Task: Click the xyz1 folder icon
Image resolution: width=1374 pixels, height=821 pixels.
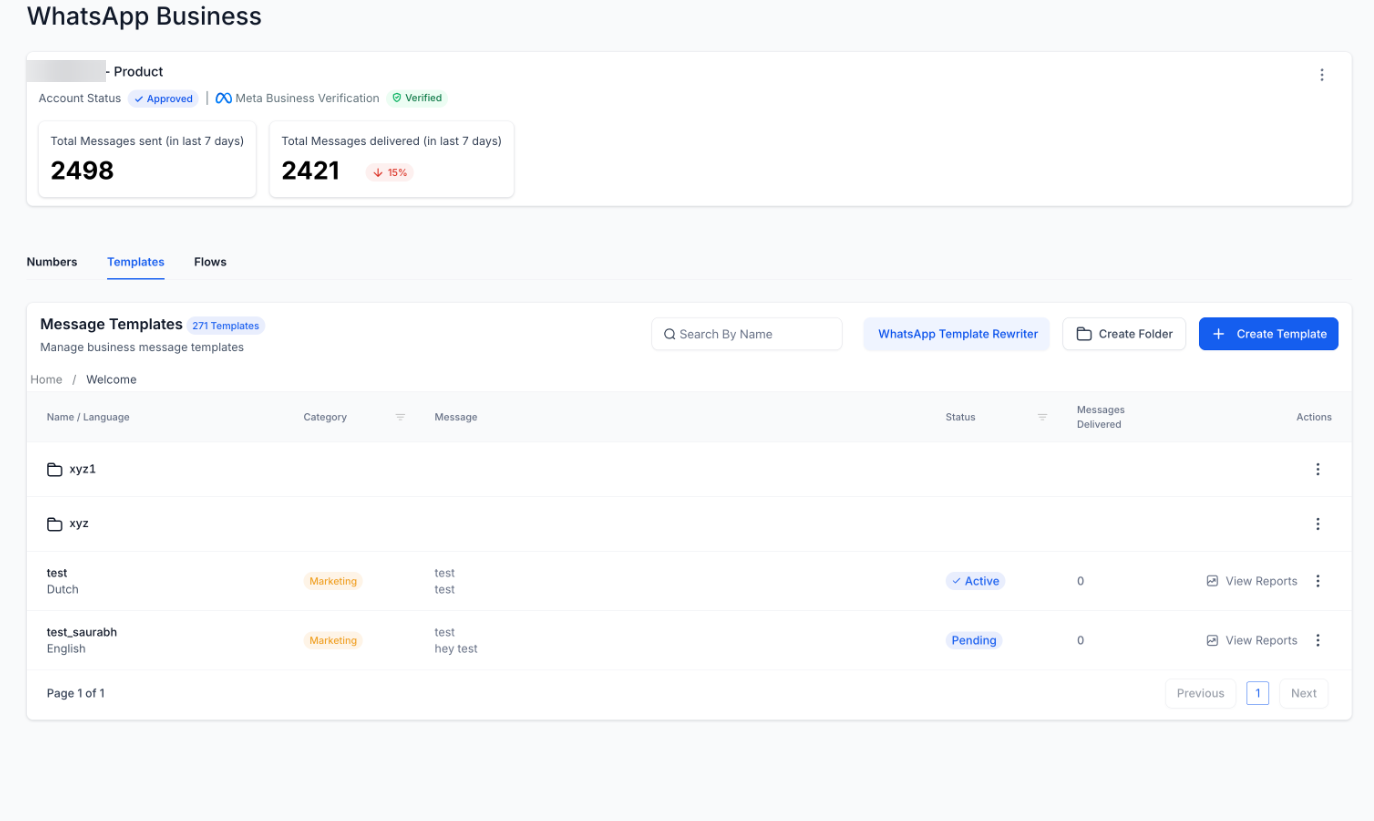Action: pyautogui.click(x=55, y=469)
